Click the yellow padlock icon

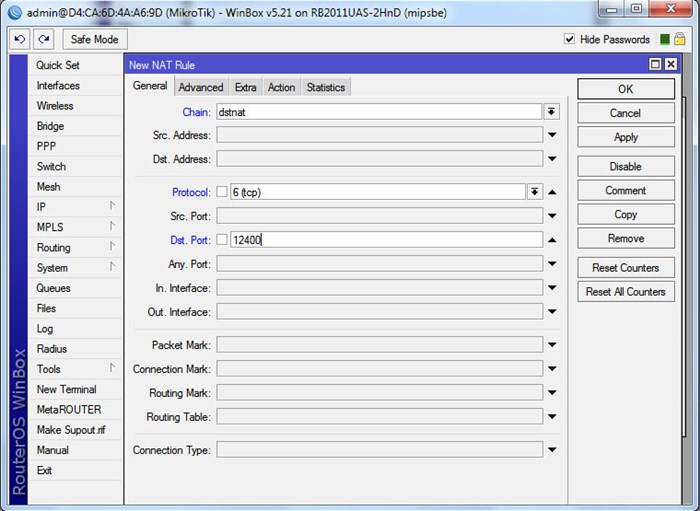tap(679, 39)
